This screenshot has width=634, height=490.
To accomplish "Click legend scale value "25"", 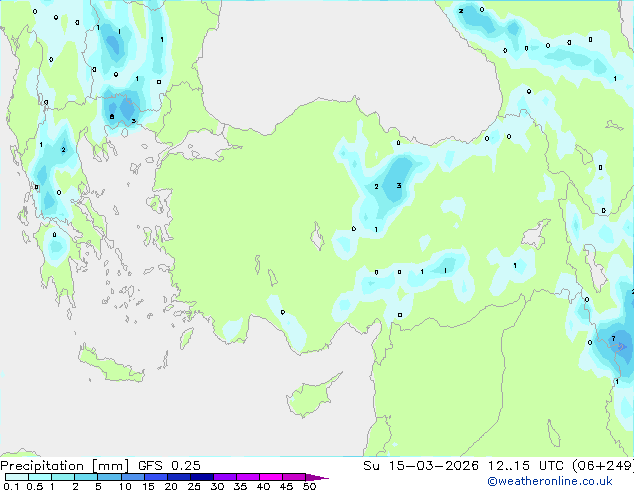I will (x=194, y=486).
